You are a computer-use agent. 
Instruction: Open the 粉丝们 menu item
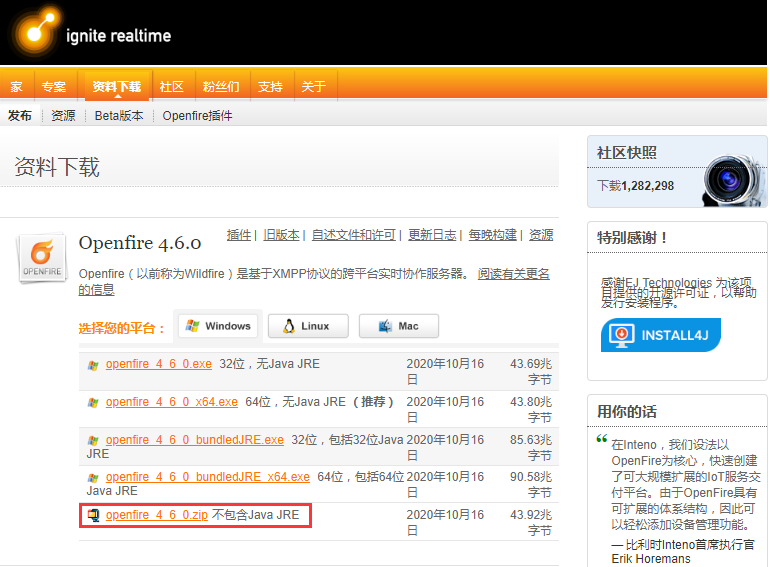tap(221, 86)
